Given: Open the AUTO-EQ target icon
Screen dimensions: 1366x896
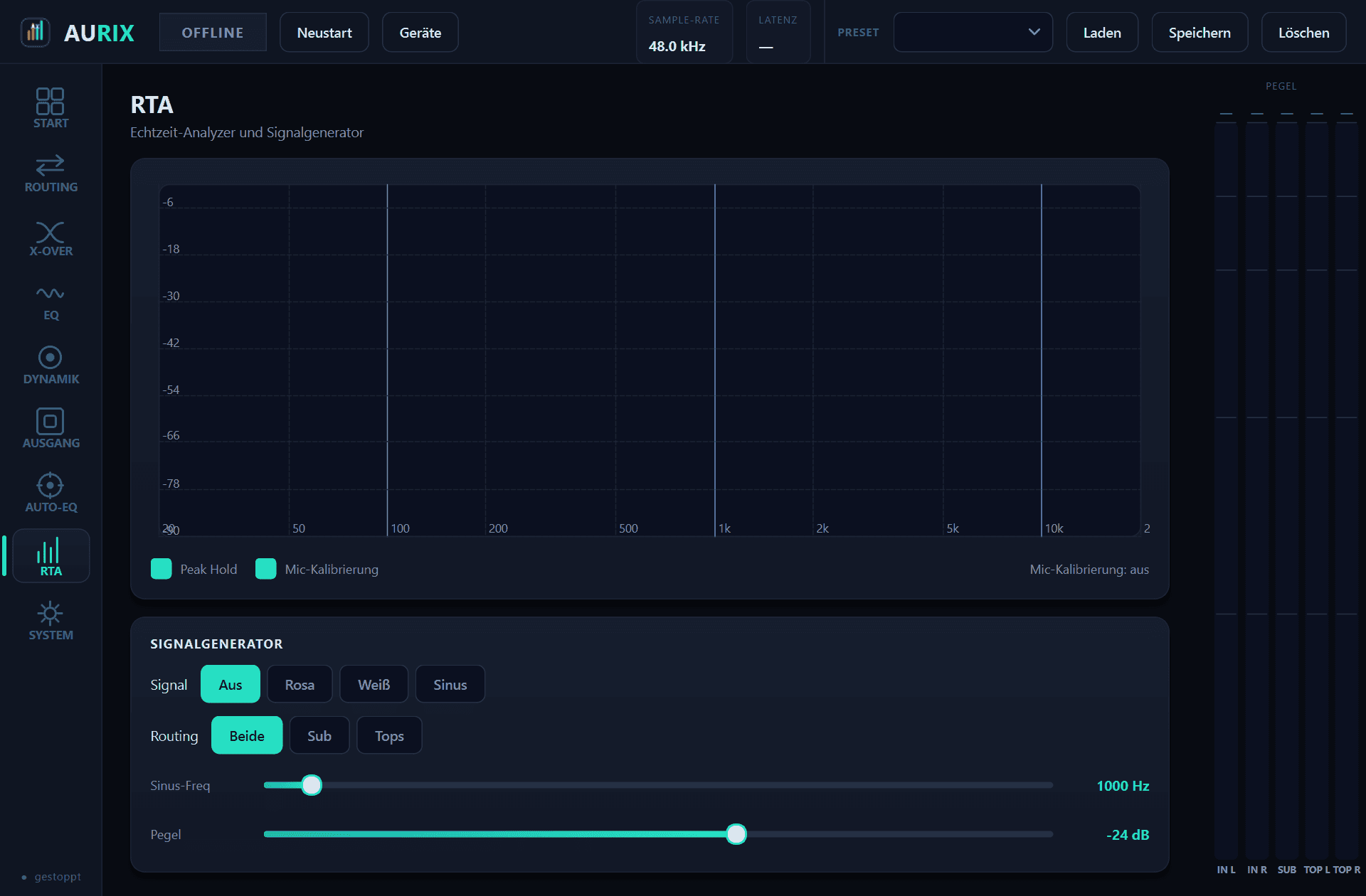Looking at the screenshot, I should coord(51,485).
